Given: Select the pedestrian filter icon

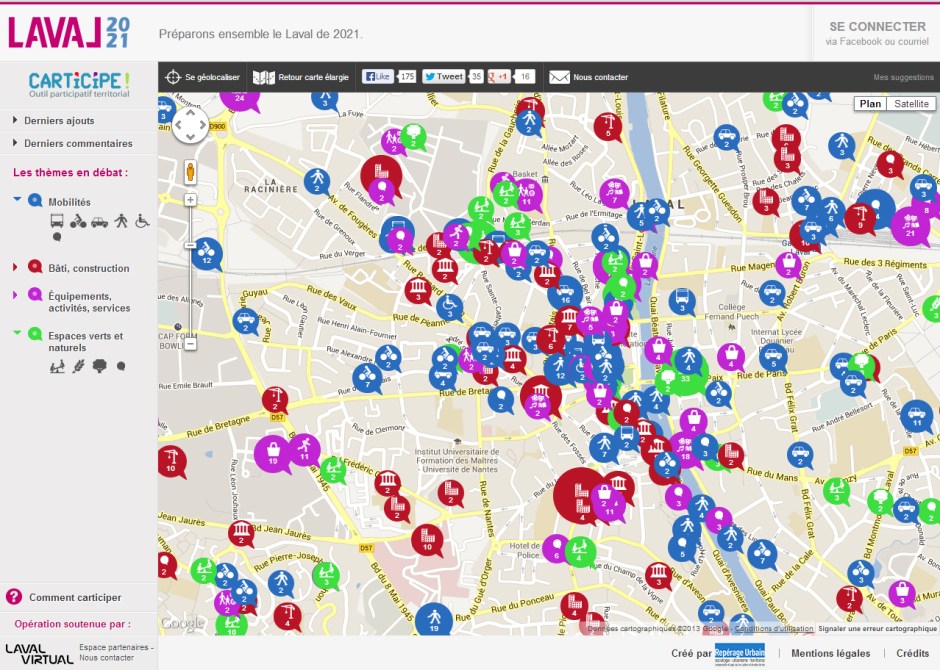Looking at the screenshot, I should 121,221.
